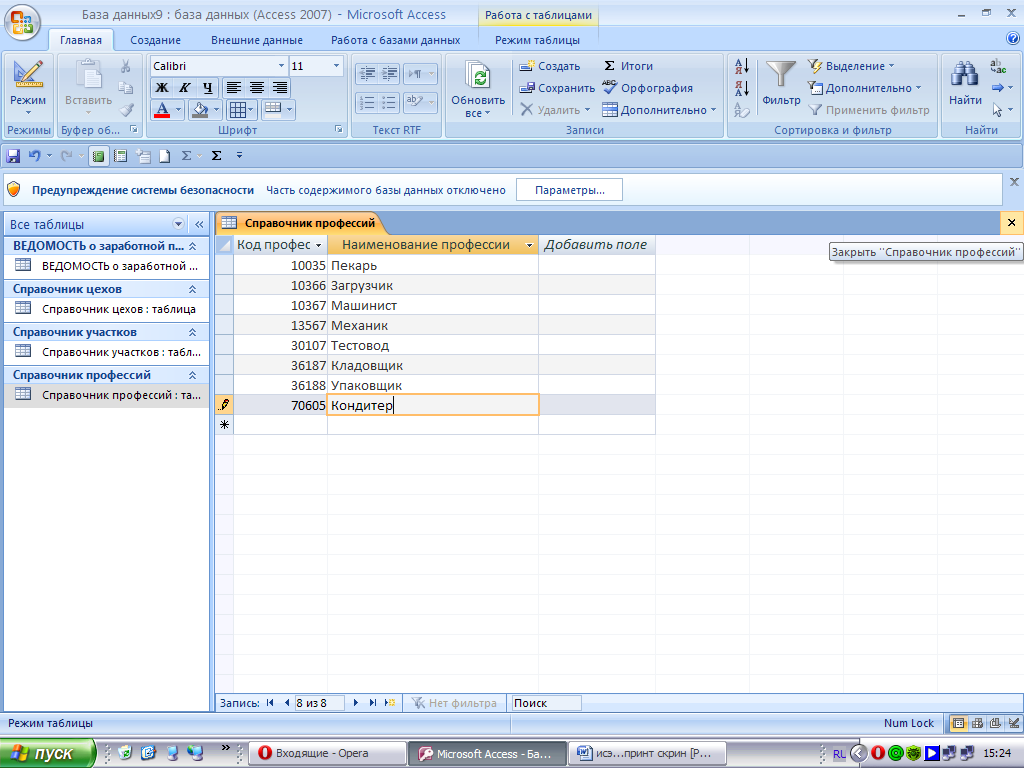The width and height of the screenshot is (1024, 768).
Task: Click the Undo arrow
Action: pyautogui.click(x=35, y=156)
